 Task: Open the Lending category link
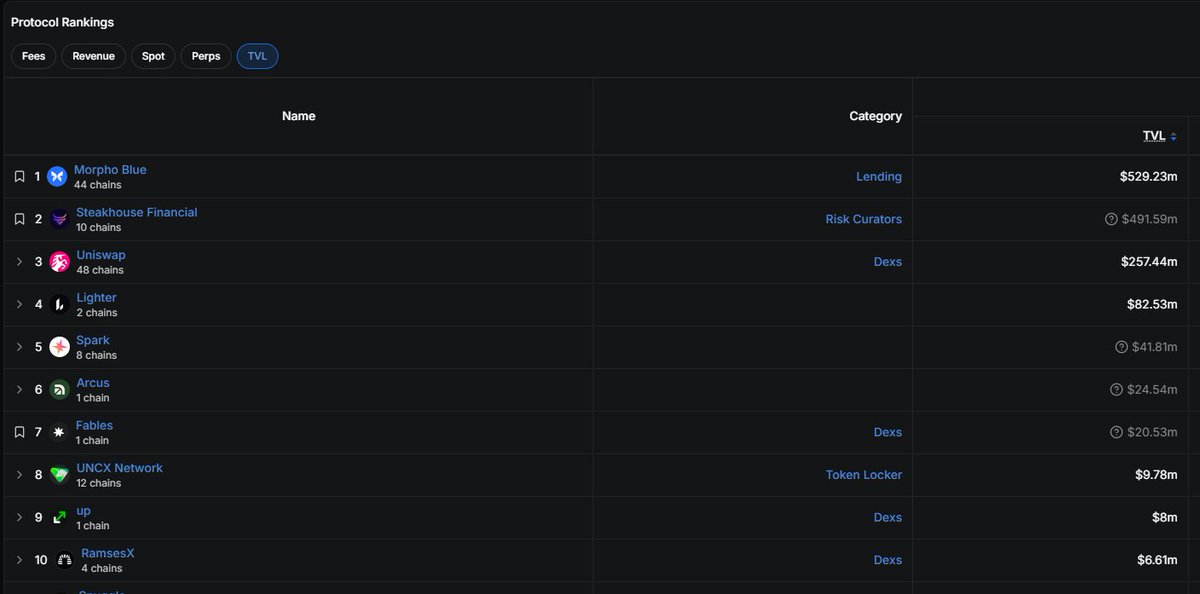(879, 177)
